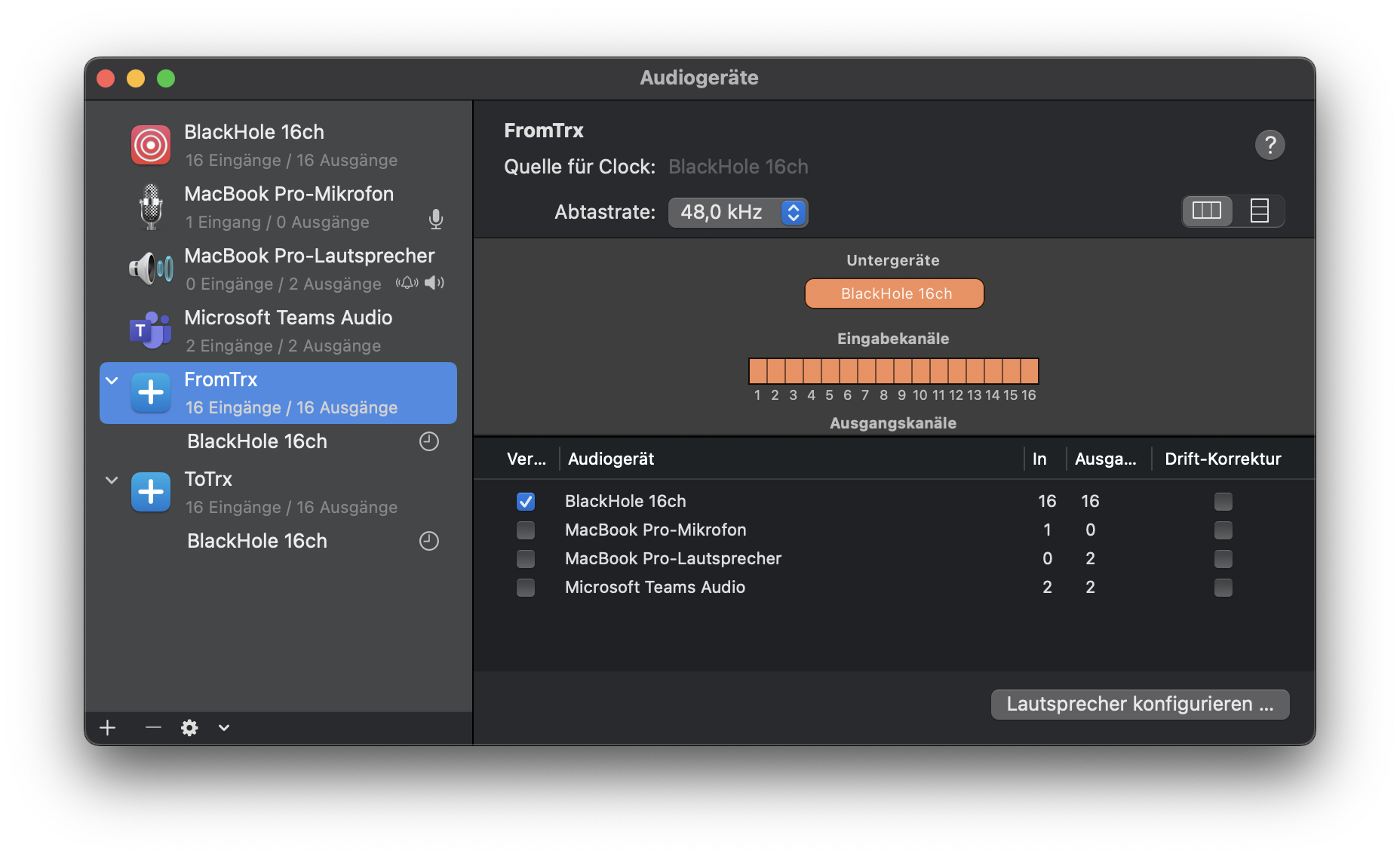Open the gear settings action menu

pos(189,727)
